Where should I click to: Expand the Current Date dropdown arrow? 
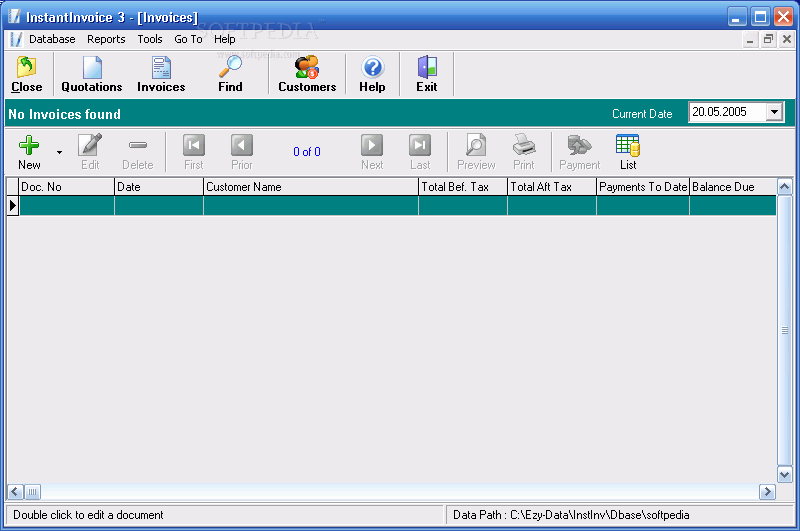(x=774, y=112)
